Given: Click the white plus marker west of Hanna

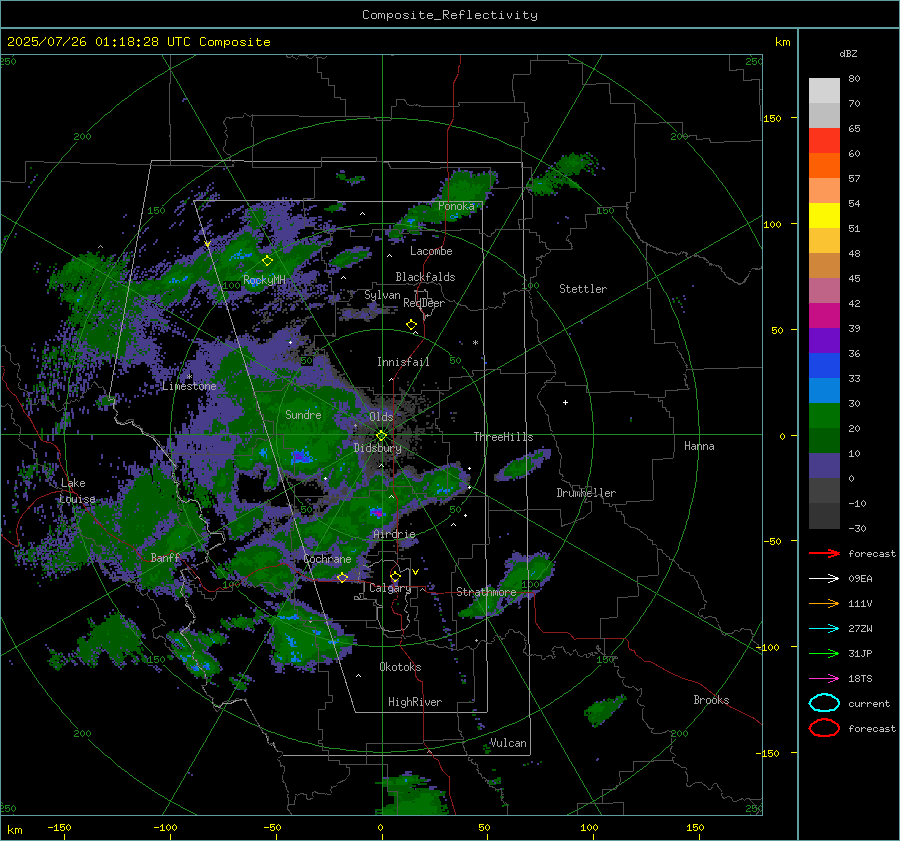Looking at the screenshot, I should coord(565,402).
